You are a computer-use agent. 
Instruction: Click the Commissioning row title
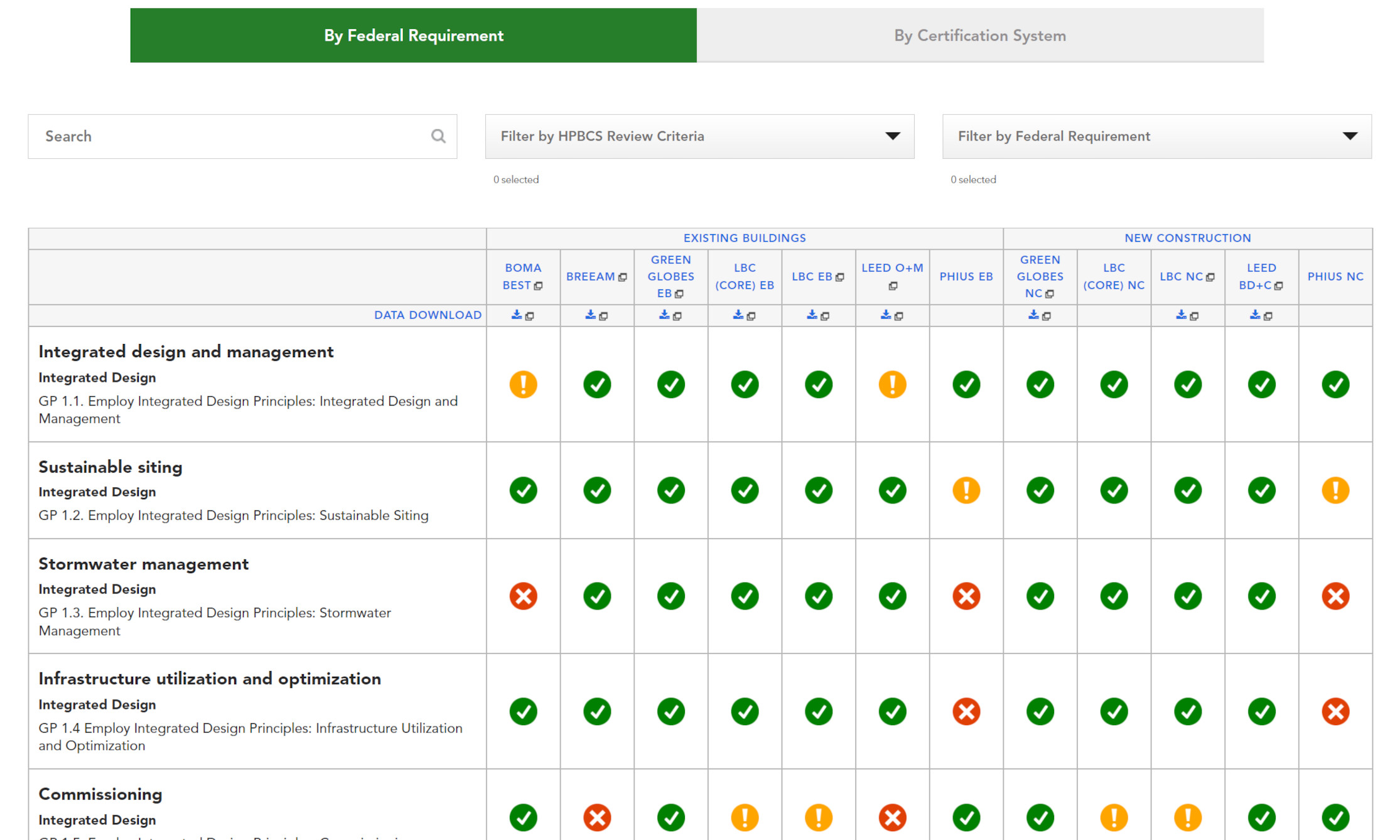(x=100, y=794)
